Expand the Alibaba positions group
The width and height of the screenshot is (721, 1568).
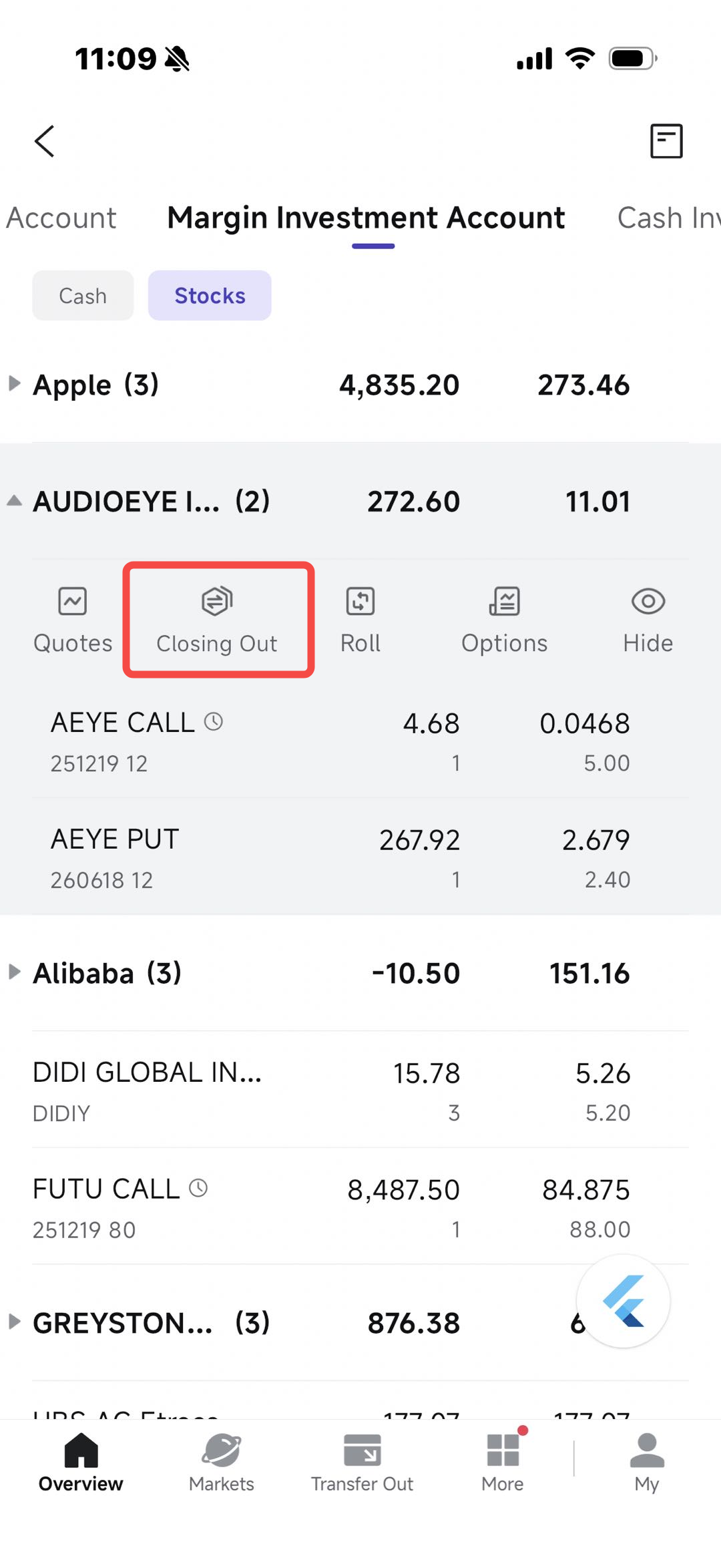tap(15, 972)
